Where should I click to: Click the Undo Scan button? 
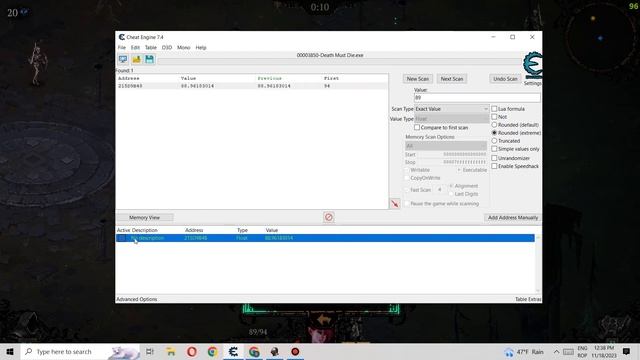click(x=505, y=79)
